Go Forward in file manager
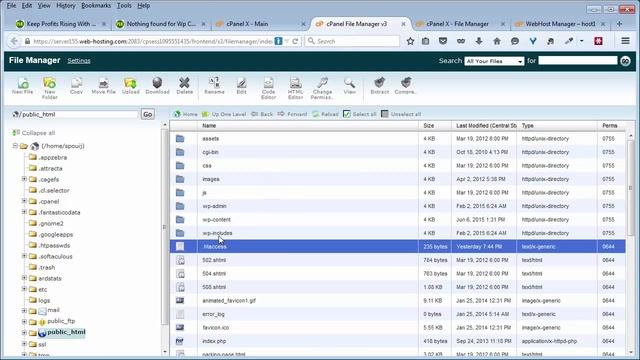 pyautogui.click(x=292, y=114)
